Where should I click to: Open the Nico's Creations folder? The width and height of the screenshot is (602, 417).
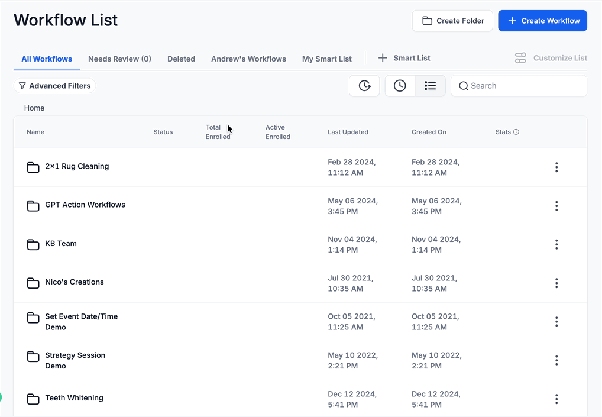[74, 282]
